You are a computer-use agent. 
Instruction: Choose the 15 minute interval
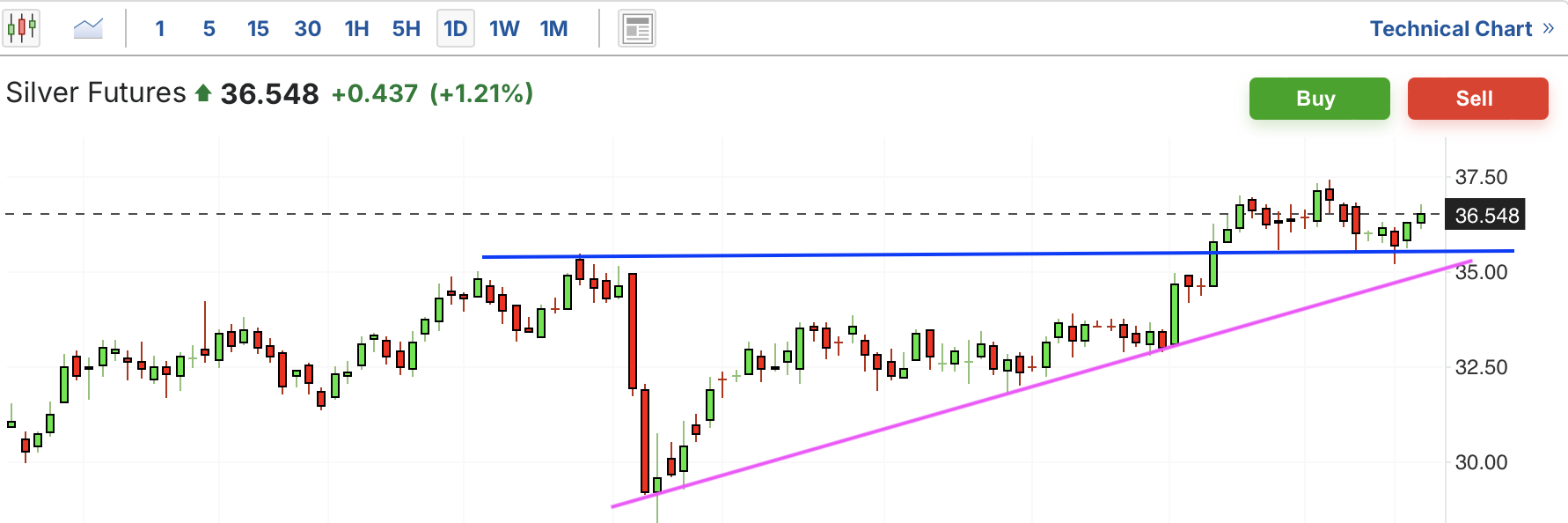258,28
